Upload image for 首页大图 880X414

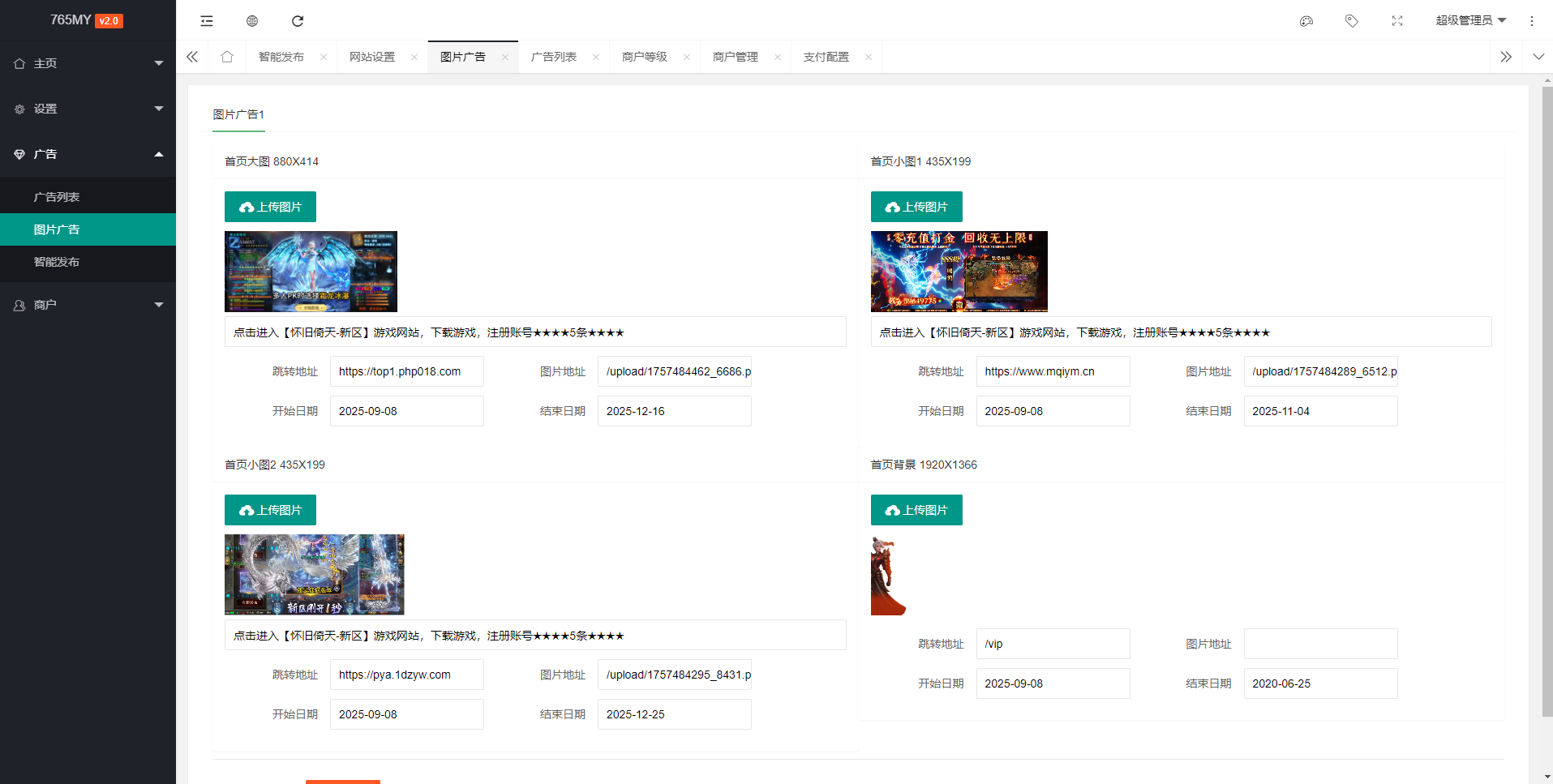click(x=270, y=206)
